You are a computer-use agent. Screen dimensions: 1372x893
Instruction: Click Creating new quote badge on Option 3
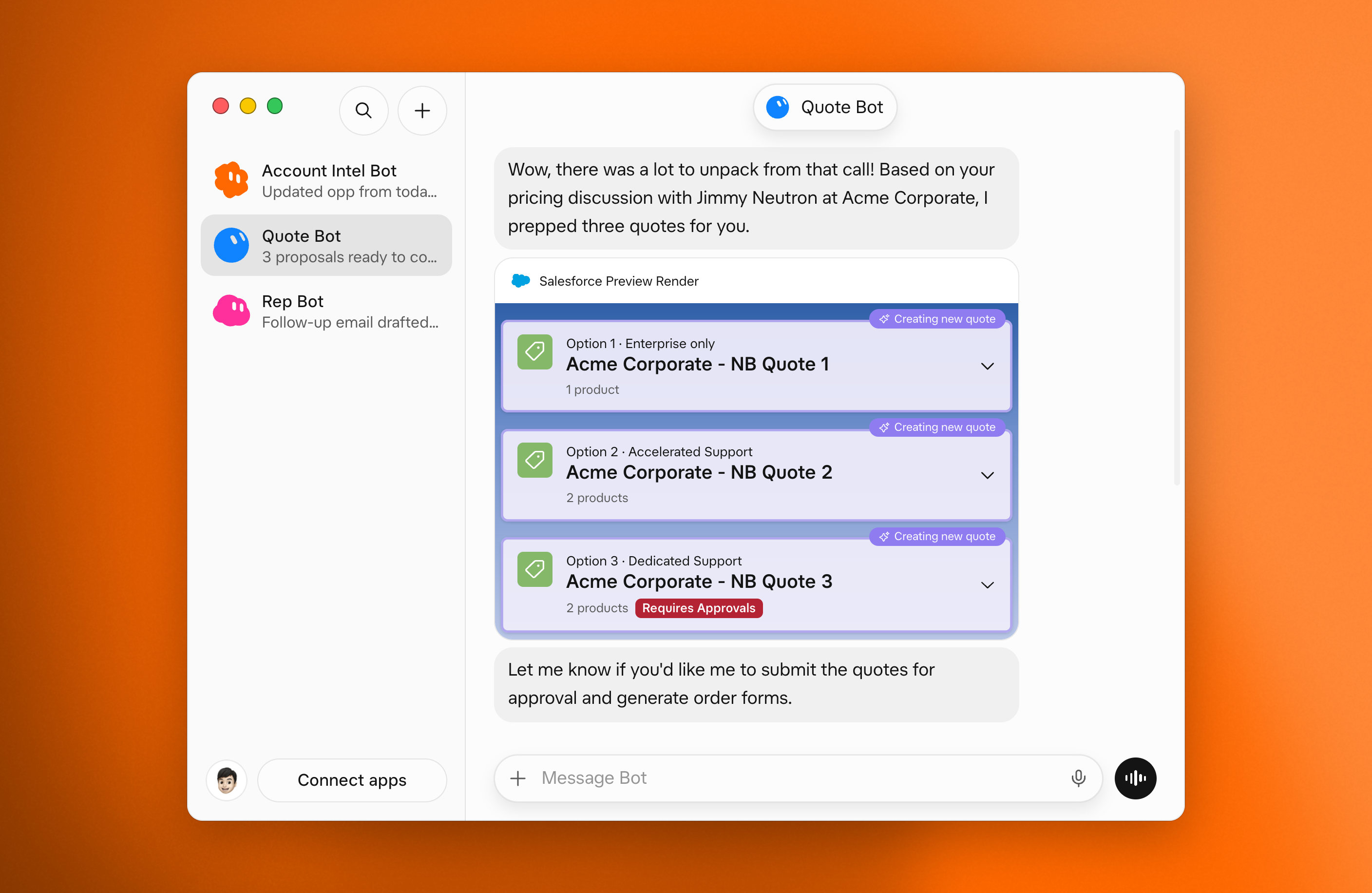[x=937, y=537]
